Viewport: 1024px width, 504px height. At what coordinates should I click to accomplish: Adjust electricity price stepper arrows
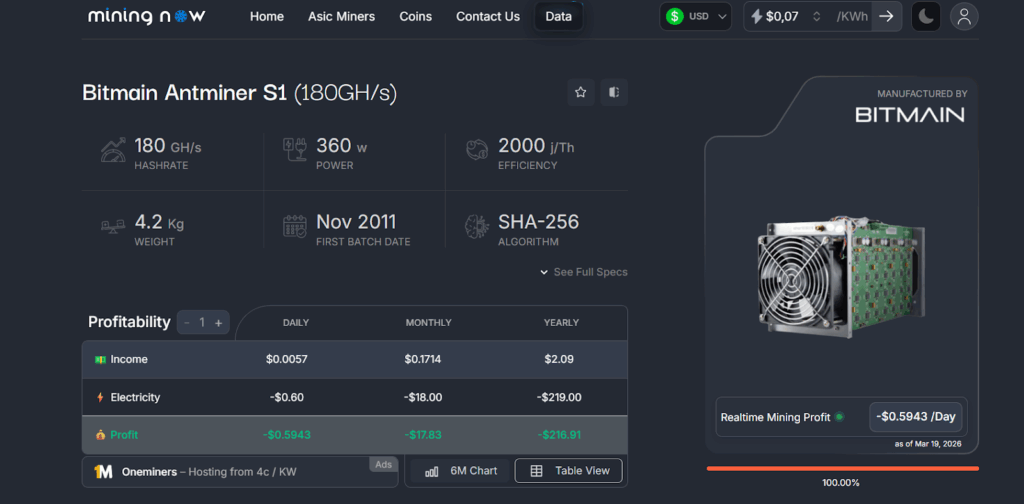pos(817,16)
